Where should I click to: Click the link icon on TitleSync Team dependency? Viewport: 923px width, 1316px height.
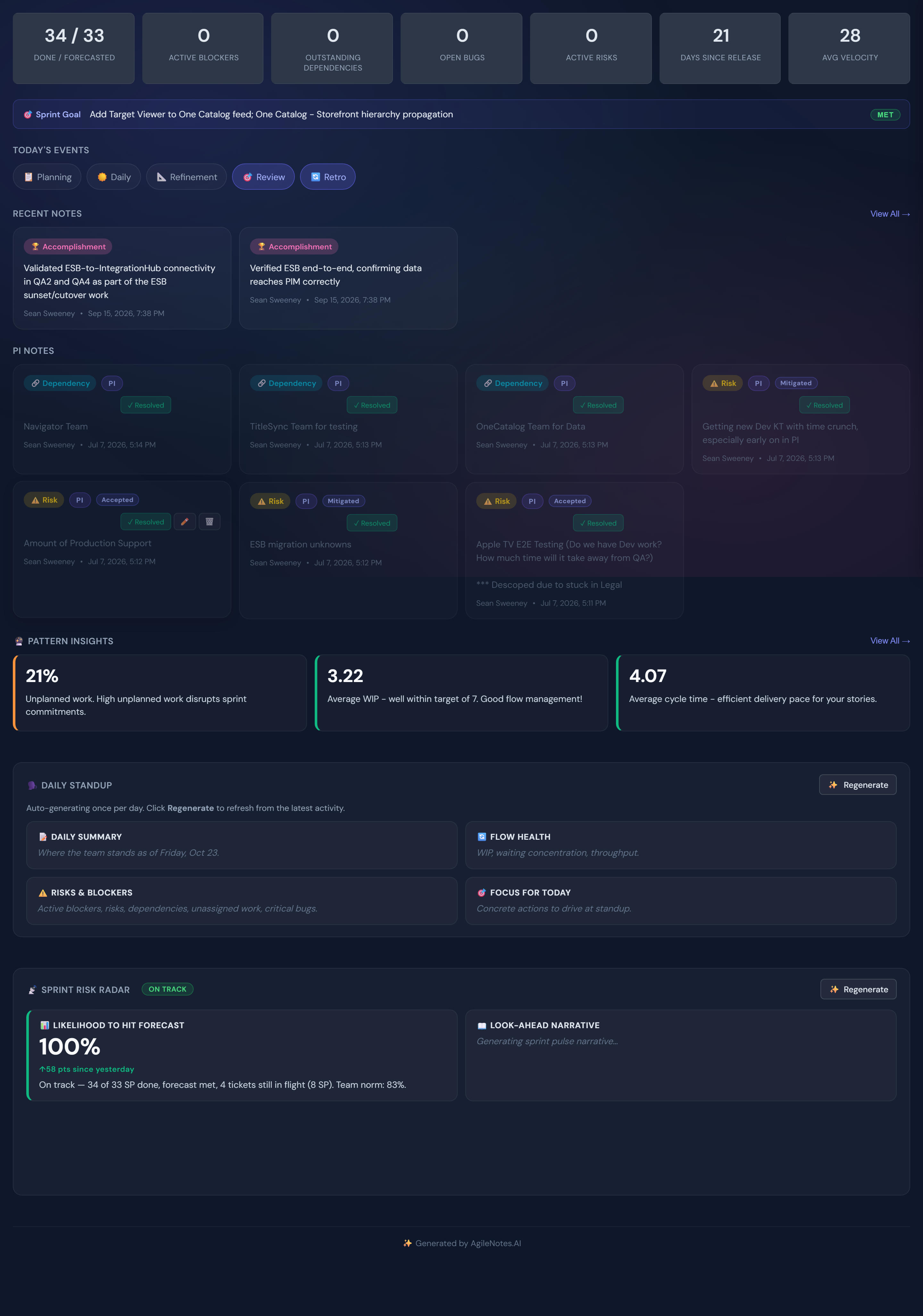(262, 383)
